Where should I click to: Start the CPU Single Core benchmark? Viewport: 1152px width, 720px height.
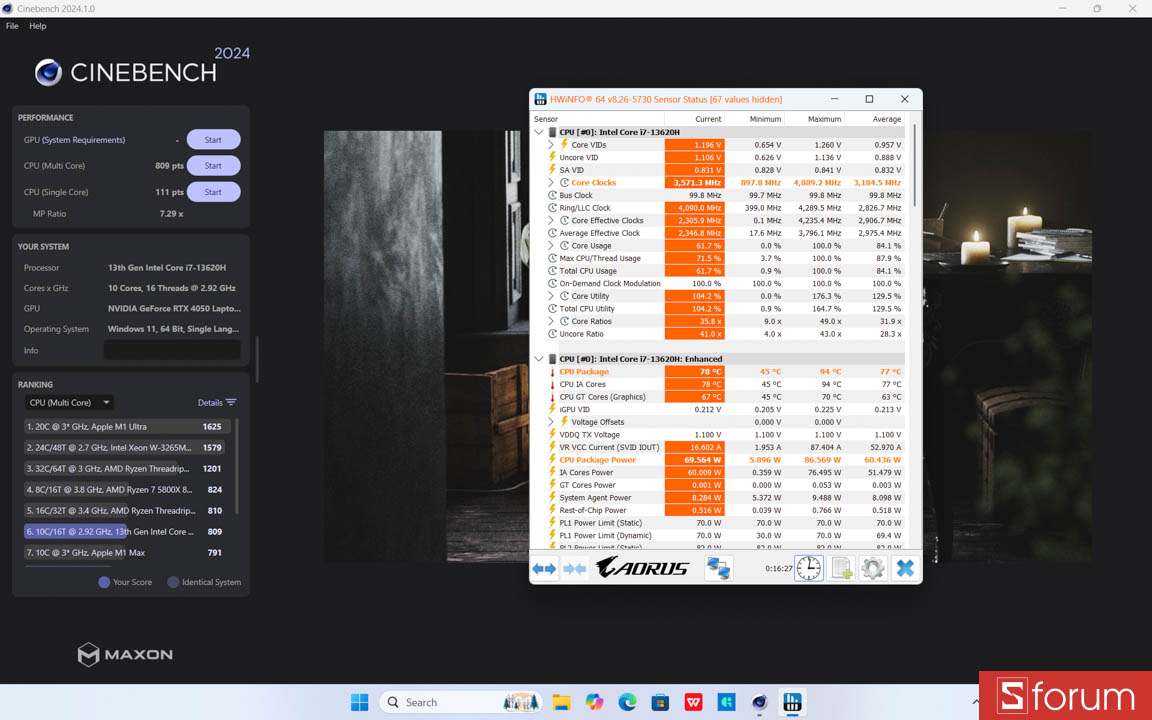pyautogui.click(x=213, y=191)
